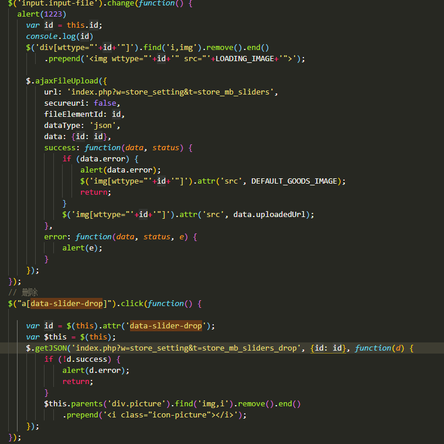444x444 pixels.
Task: Select the DEFAULT_GOODS_IMAGE constant
Action: pyautogui.click(x=294, y=181)
